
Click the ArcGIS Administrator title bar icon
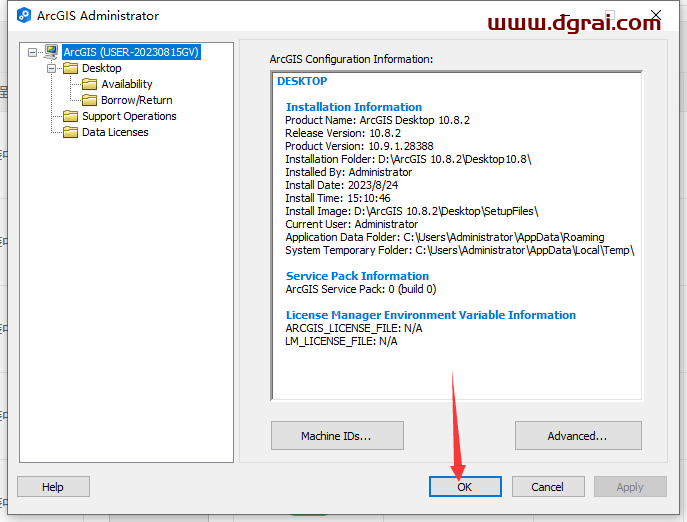click(24, 15)
